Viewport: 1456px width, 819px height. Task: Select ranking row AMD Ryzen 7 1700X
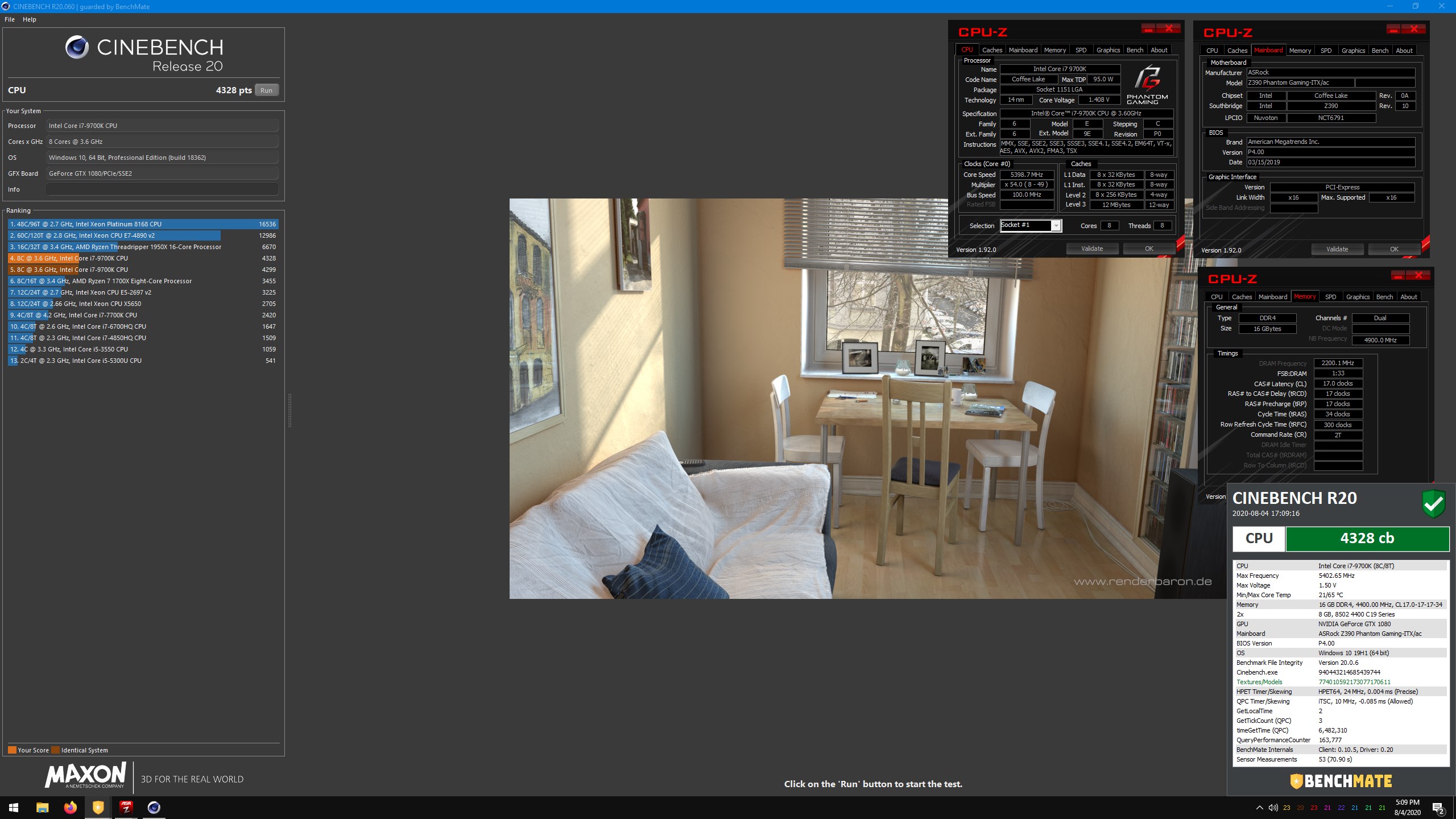[x=143, y=281]
